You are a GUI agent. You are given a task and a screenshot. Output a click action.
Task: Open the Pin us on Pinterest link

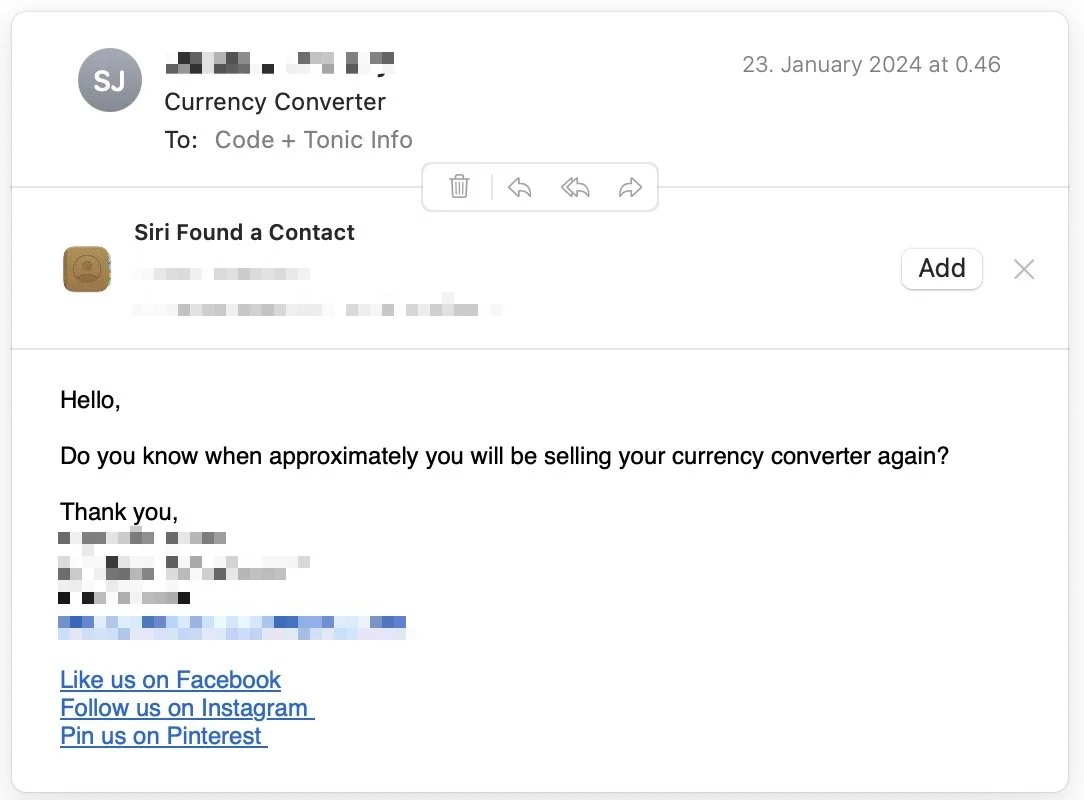coord(162,736)
